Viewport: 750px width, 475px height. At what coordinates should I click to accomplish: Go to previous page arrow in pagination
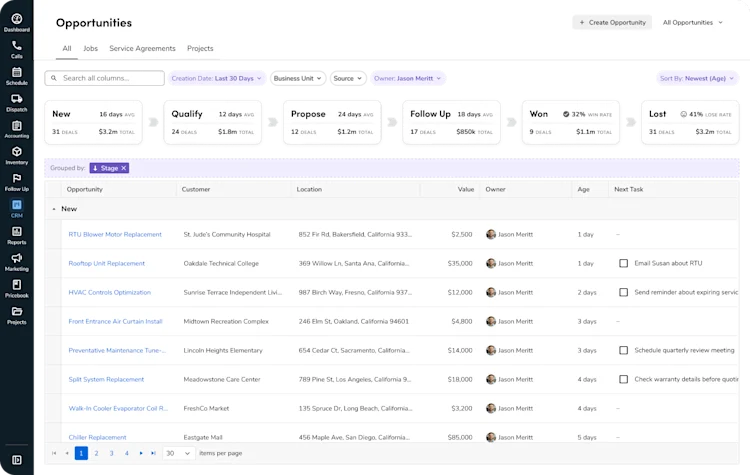tap(67, 453)
